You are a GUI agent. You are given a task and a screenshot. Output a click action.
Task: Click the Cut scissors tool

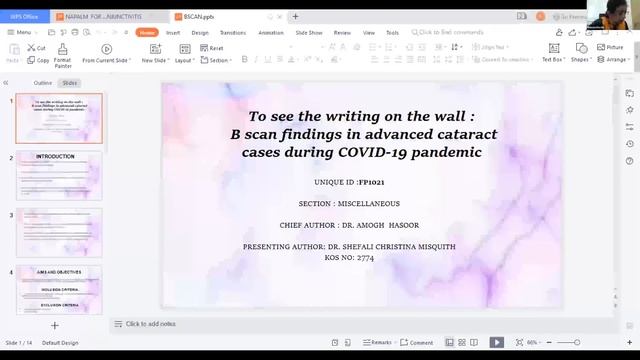pos(36,48)
